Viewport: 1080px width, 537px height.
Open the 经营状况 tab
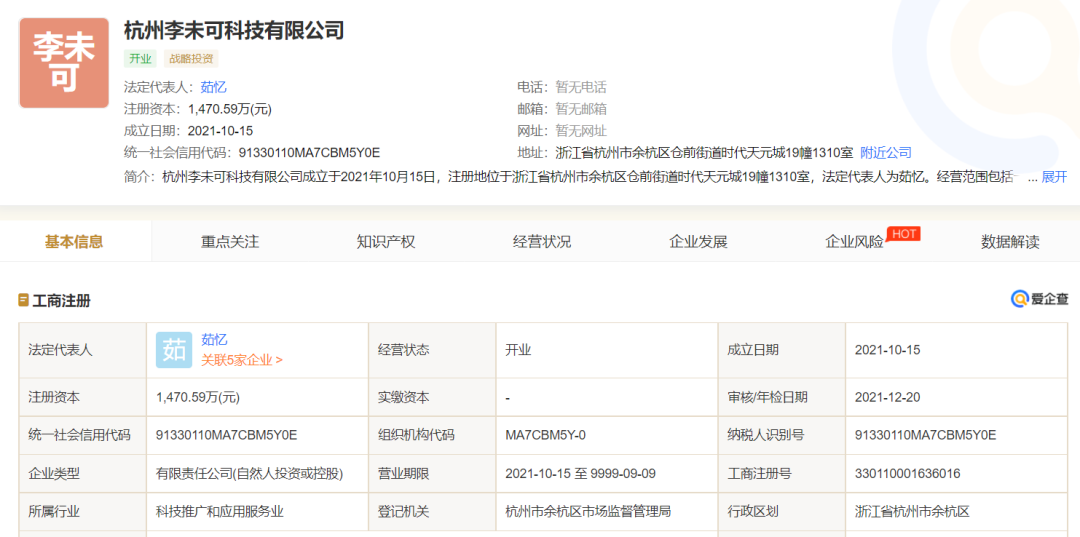pyautogui.click(x=542, y=242)
